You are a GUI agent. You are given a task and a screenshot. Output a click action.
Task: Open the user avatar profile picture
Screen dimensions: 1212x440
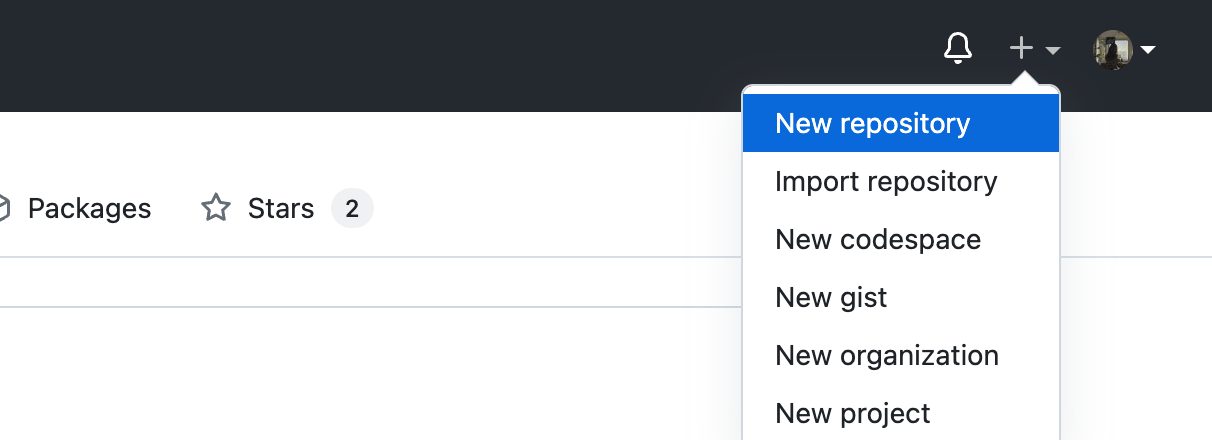coord(1113,49)
